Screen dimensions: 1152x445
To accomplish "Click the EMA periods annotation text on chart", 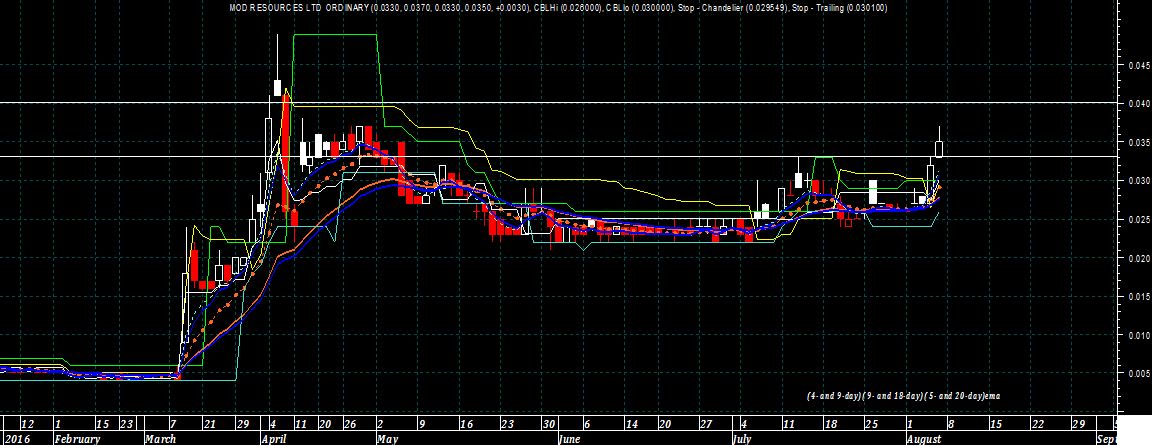I will coord(903,395).
